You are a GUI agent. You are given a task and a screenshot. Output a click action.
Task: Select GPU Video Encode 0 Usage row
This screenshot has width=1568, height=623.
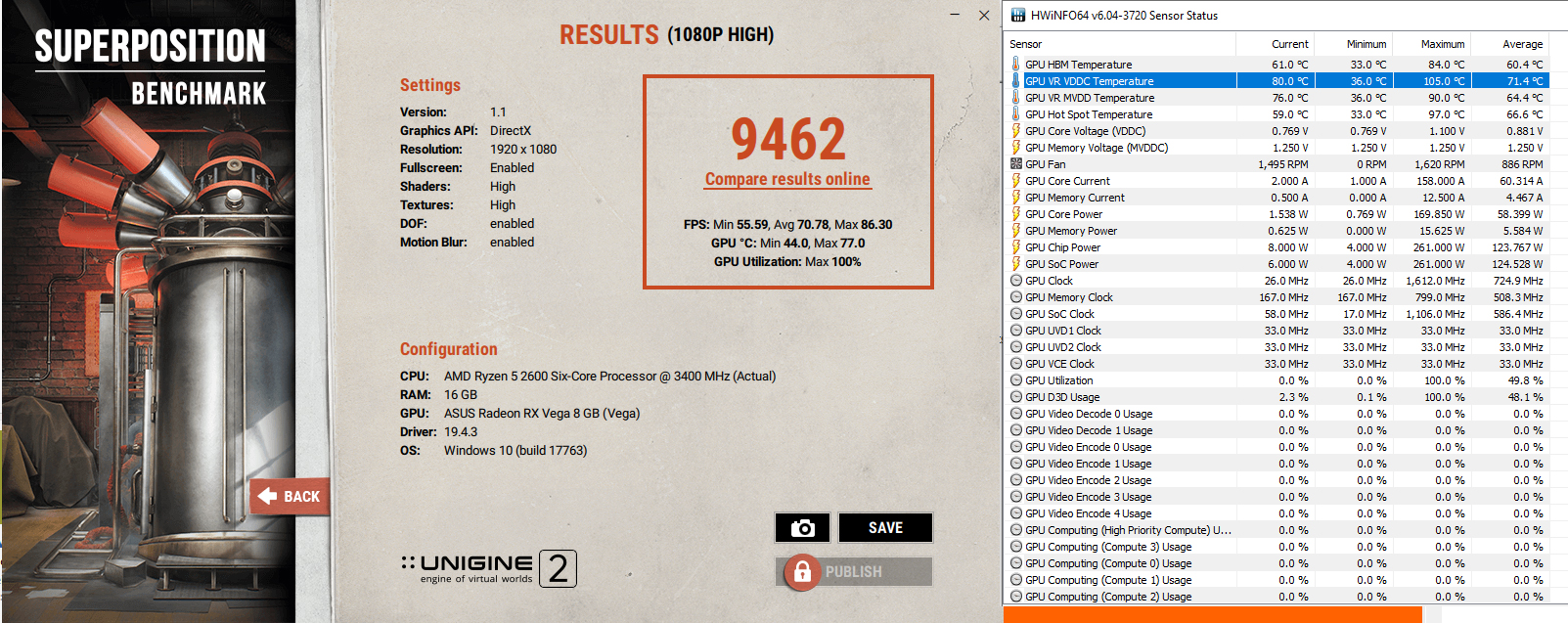click(x=1277, y=446)
